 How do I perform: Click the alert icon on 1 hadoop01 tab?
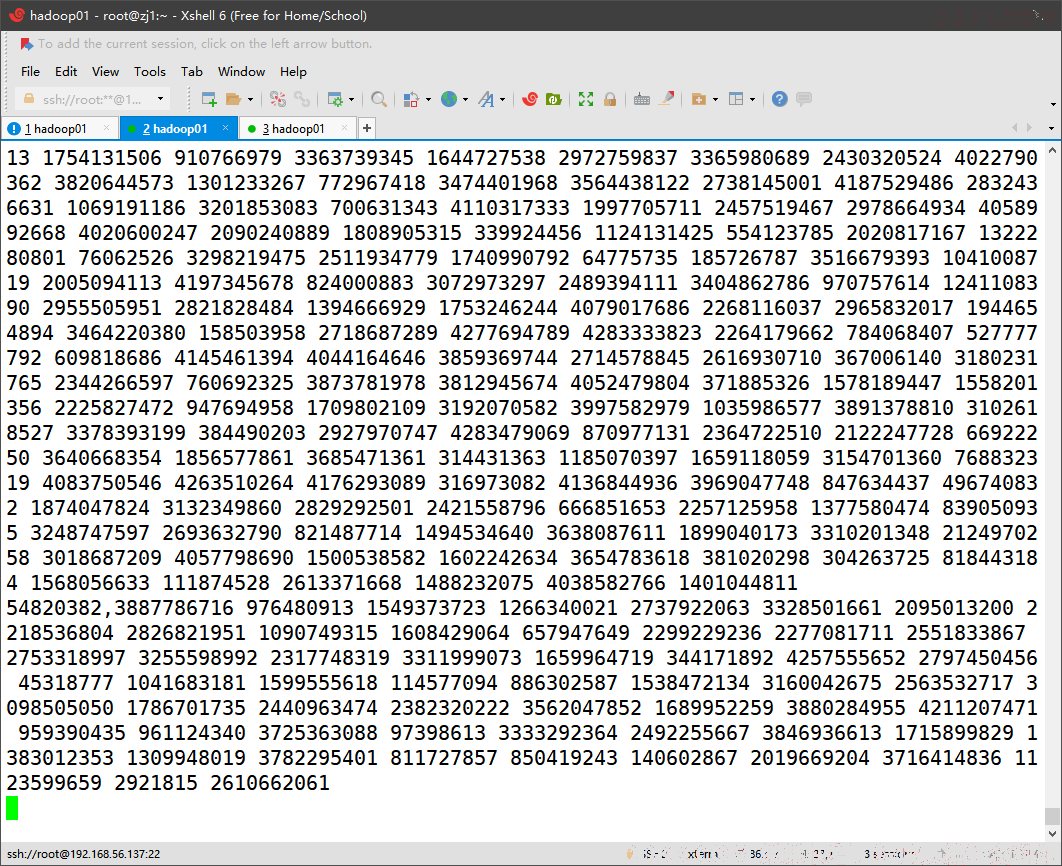point(14,129)
